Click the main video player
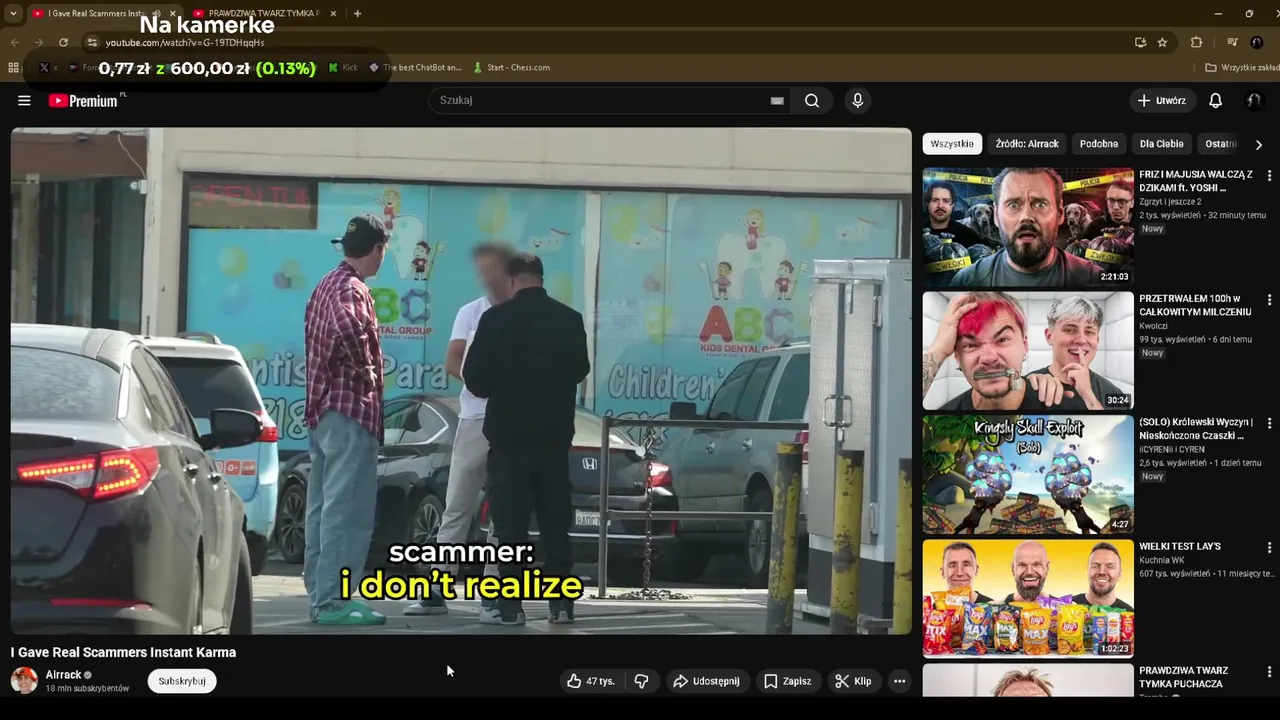The image size is (1280, 720). tap(461, 381)
